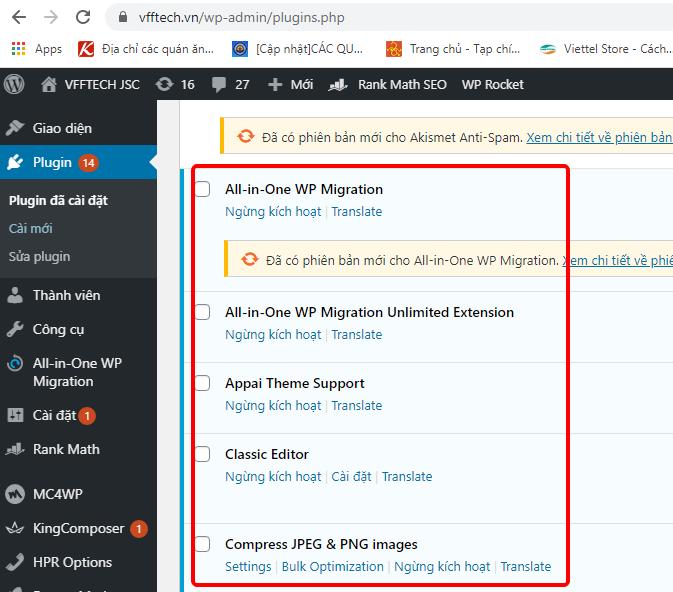673x592 pixels.
Task: Click Translate under All-in-One WP Migration
Action: point(357,212)
